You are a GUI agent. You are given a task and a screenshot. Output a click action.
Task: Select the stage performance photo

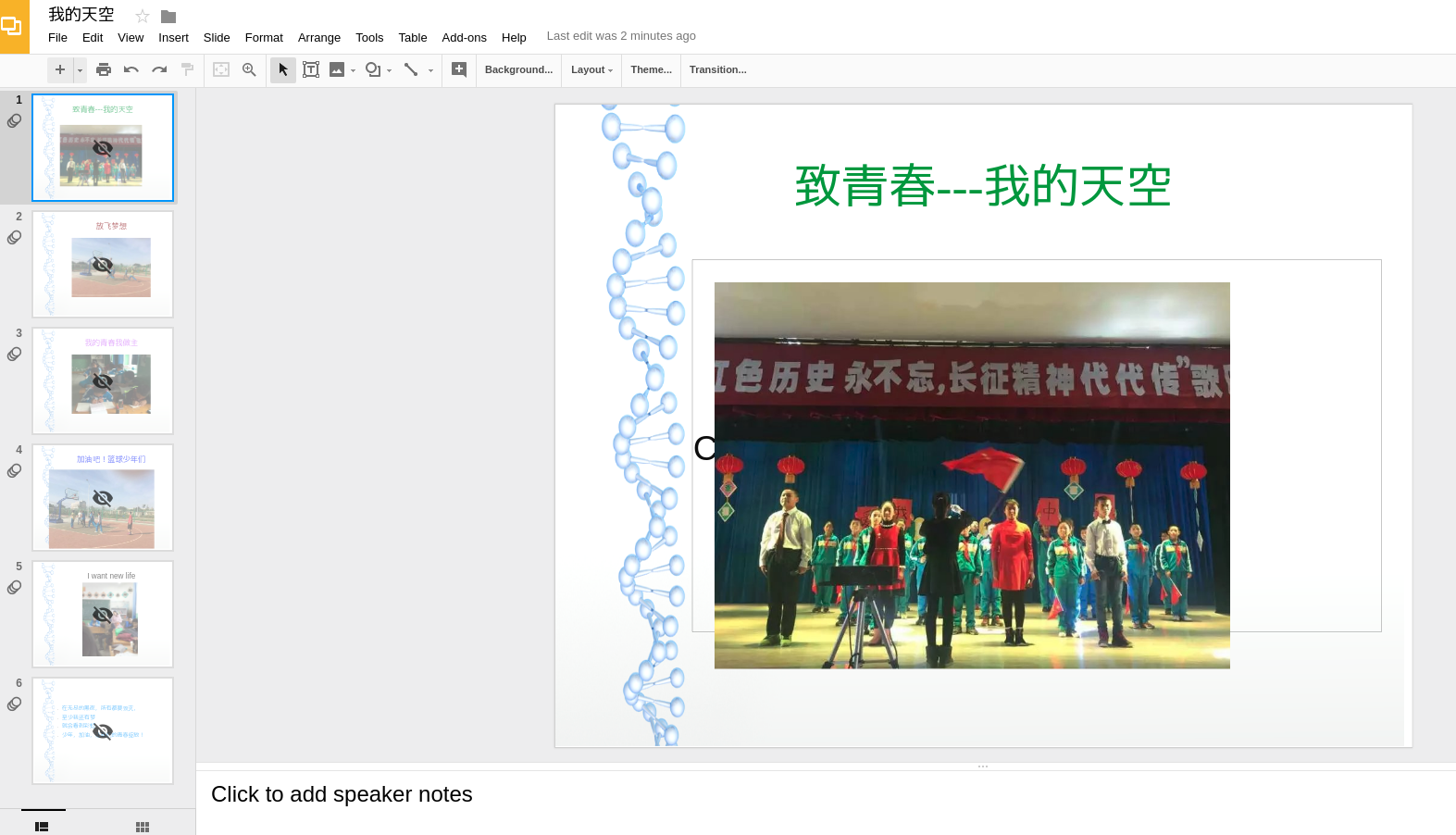tap(972, 475)
